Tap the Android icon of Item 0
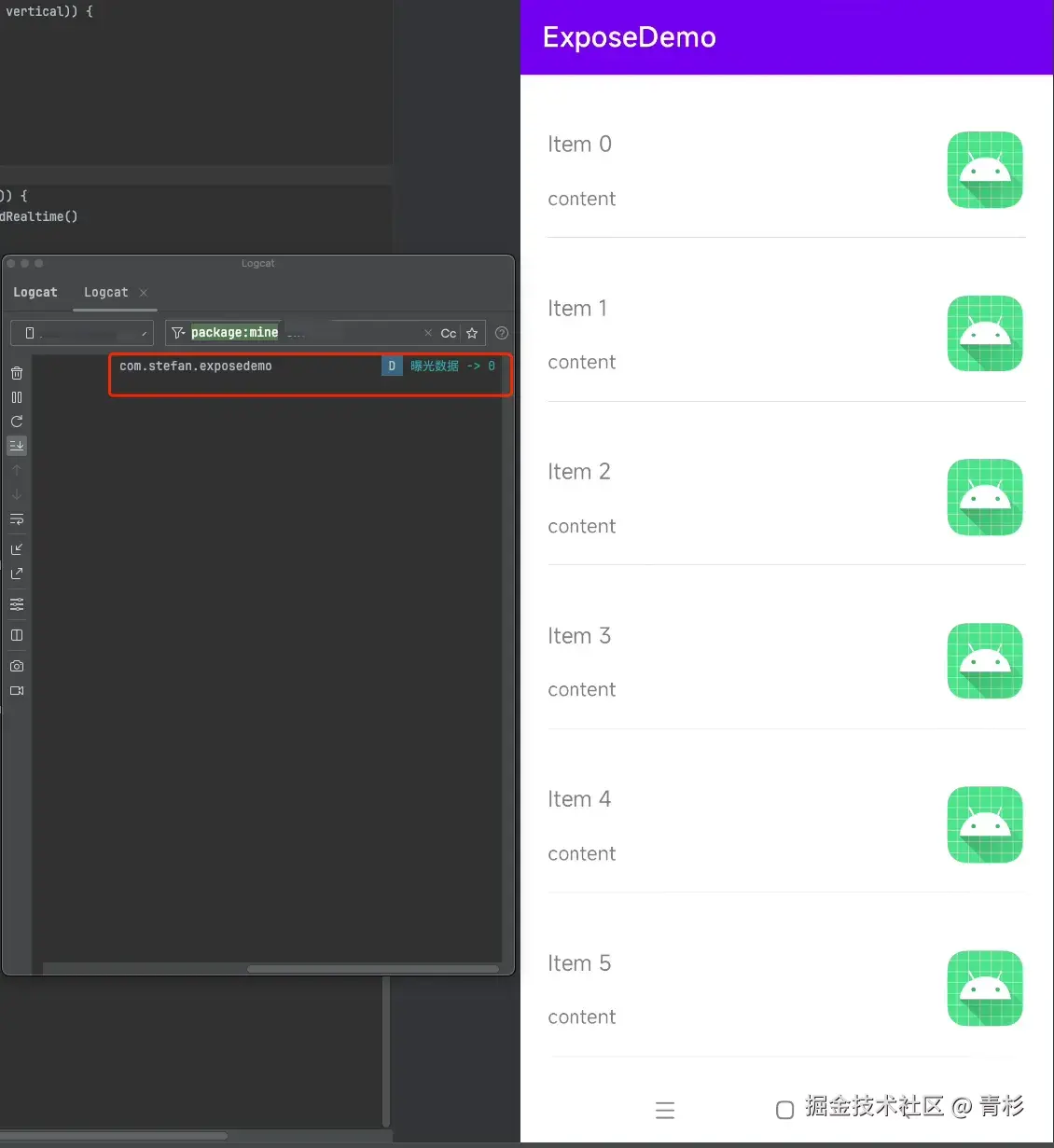Viewport: 1054px width, 1148px height. 985,170
